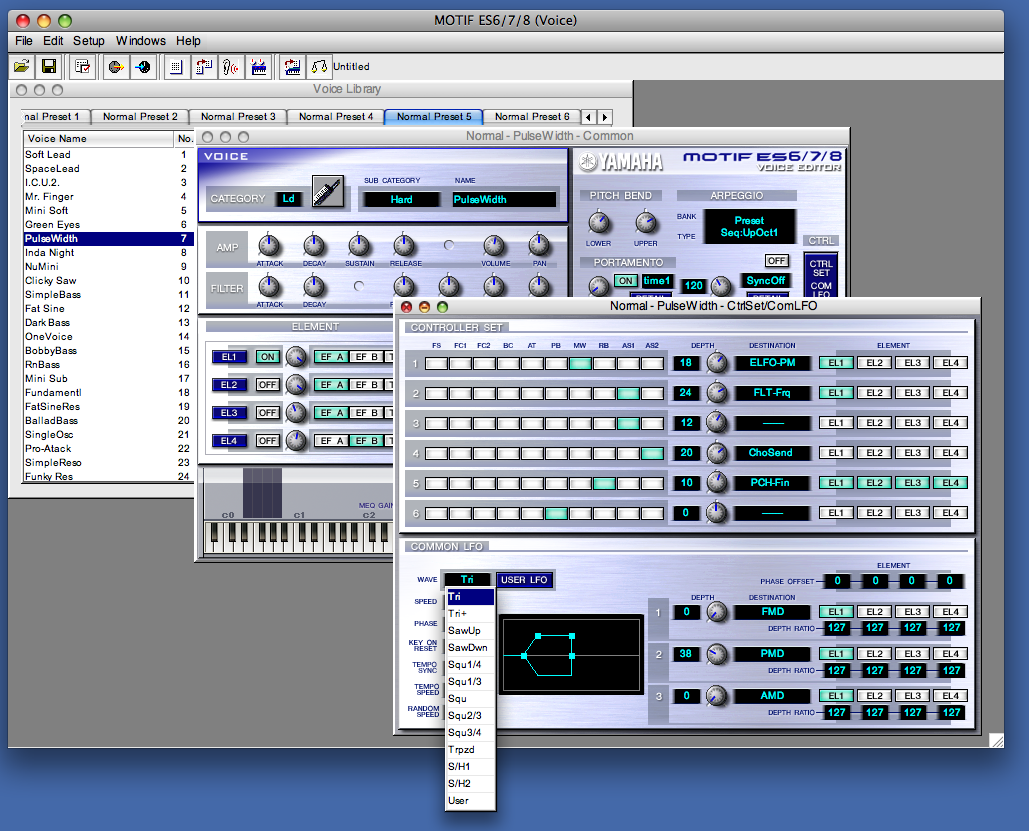The height and width of the screenshot is (831, 1029).
Task: Click EF B button for EL4
Action: 366,440
